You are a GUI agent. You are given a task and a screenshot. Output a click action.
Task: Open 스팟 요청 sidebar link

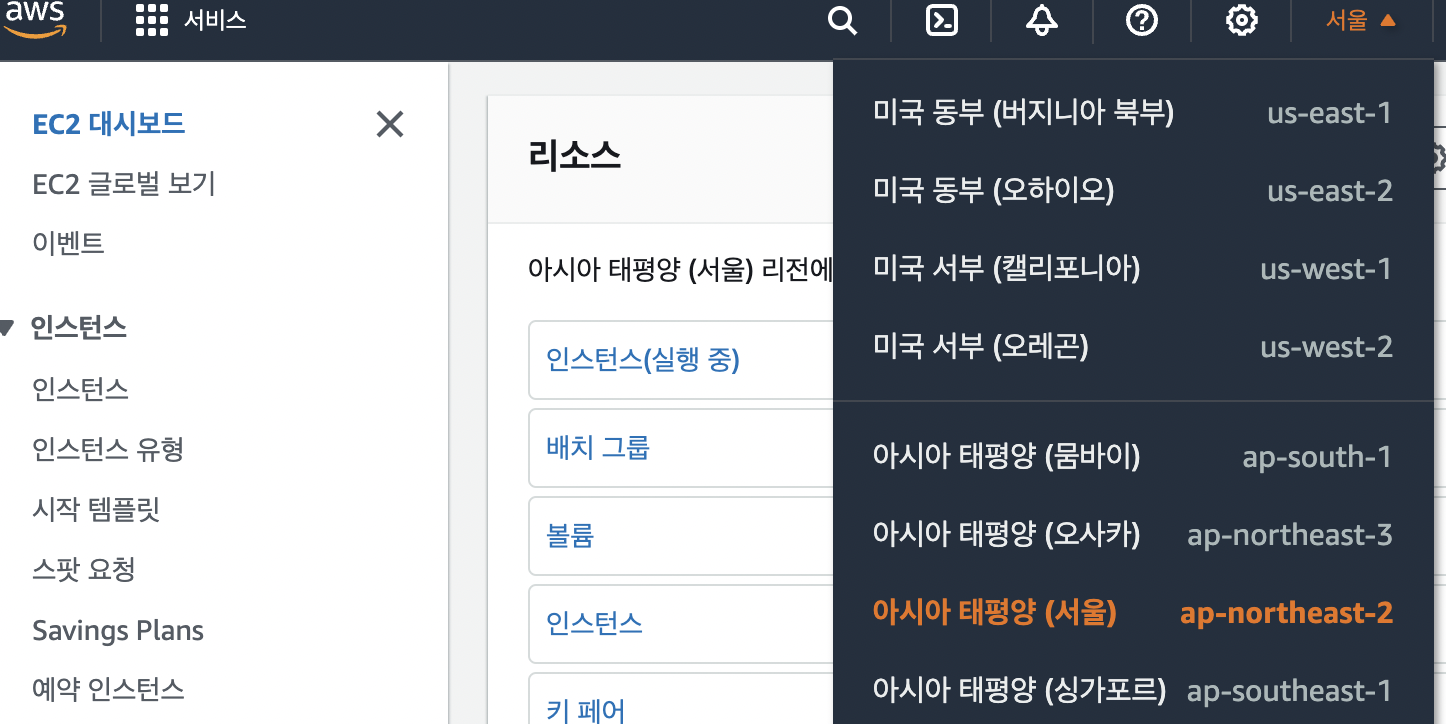(83, 569)
